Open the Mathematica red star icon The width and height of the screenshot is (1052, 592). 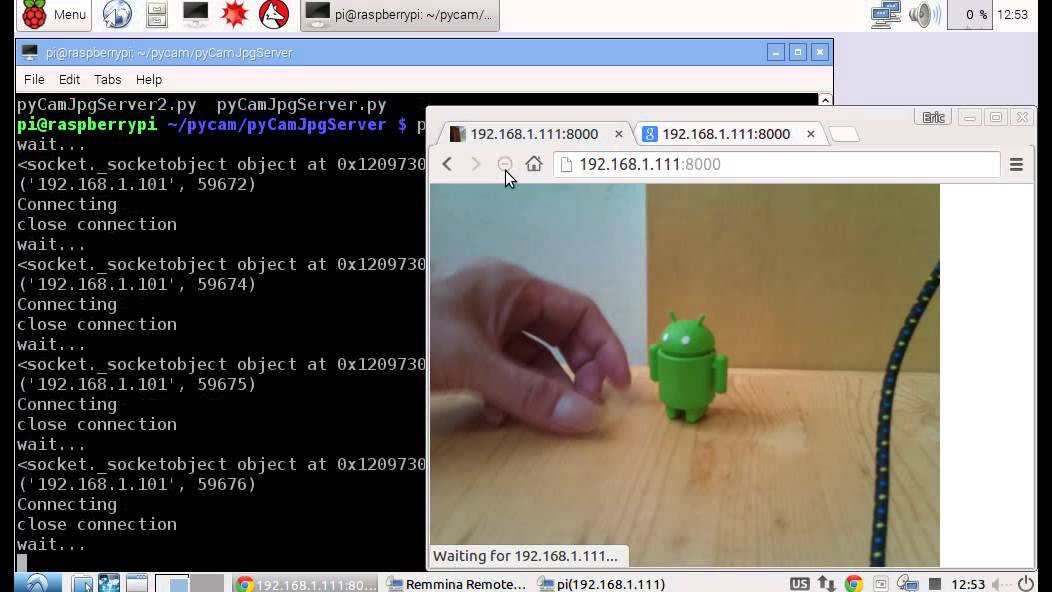tap(234, 15)
